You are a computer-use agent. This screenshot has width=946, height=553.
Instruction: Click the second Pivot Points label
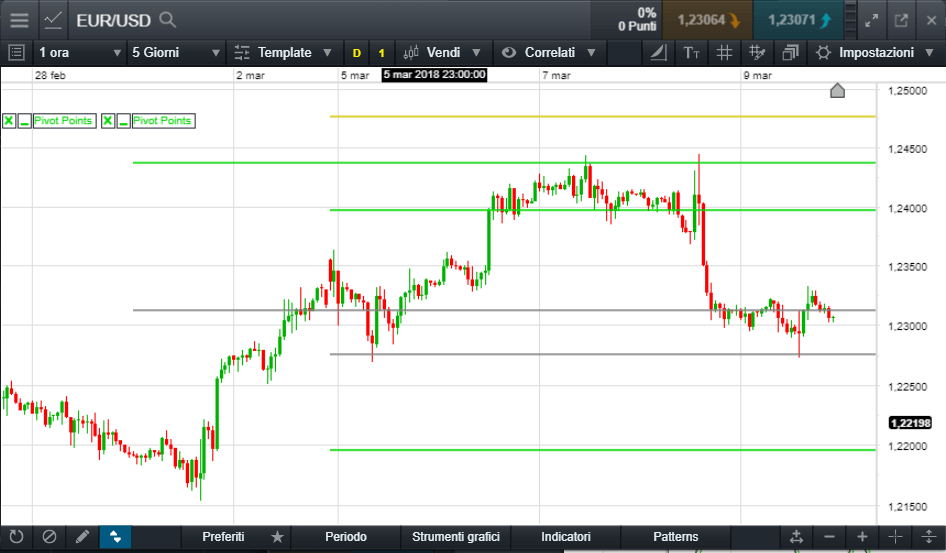[x=162, y=121]
